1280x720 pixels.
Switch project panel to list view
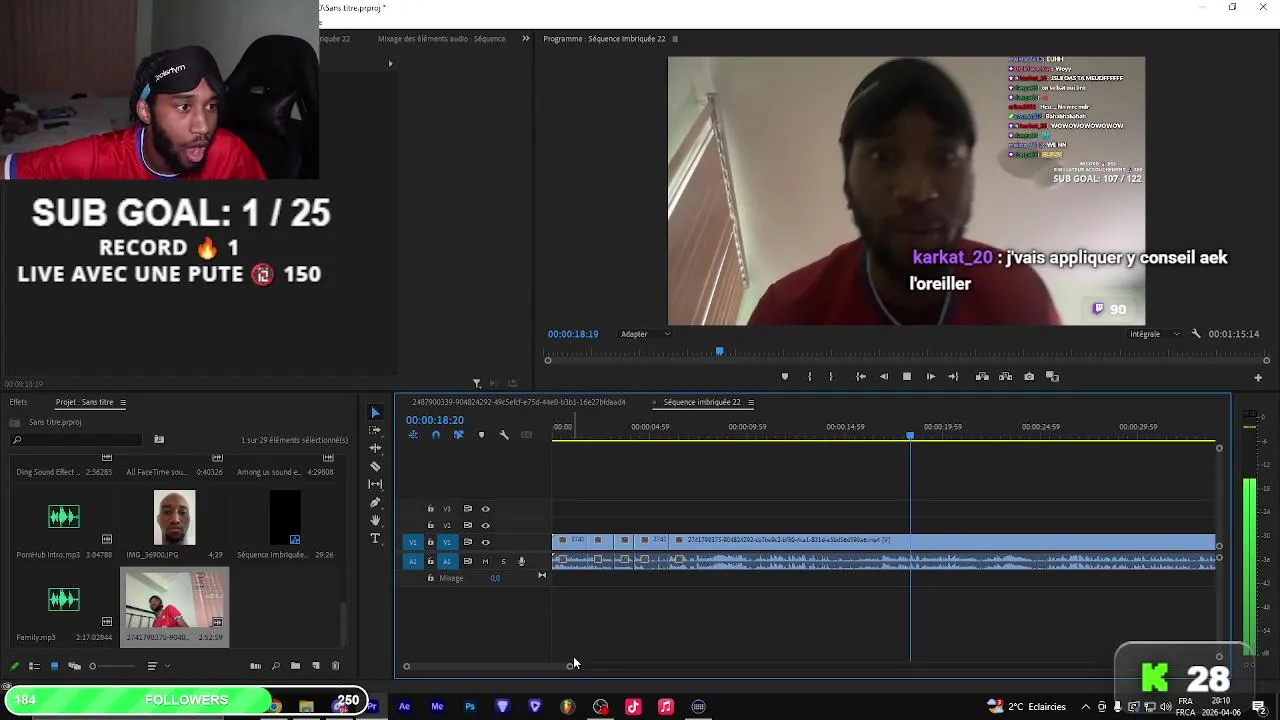coord(34,666)
